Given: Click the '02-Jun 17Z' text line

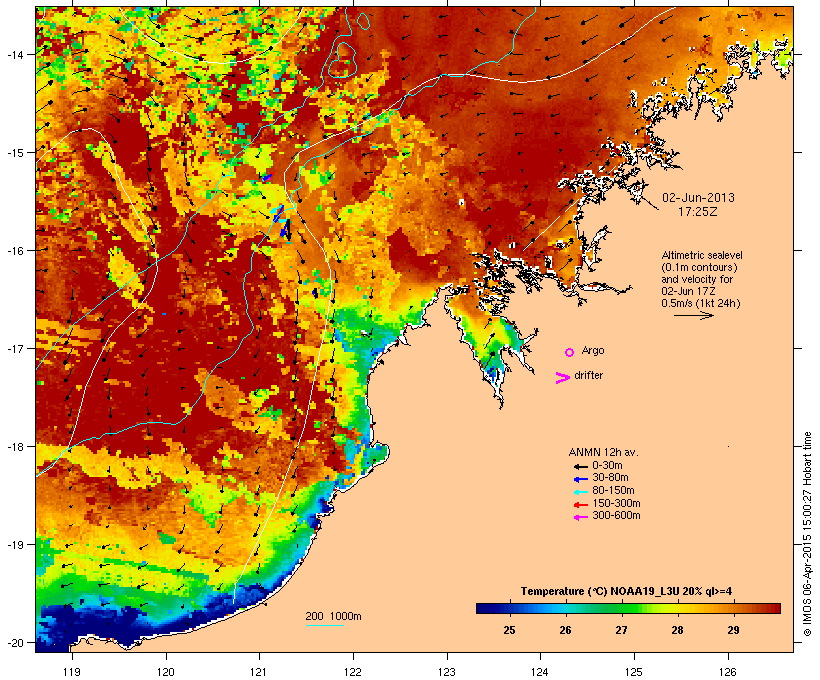Looking at the screenshot, I should tap(688, 291).
